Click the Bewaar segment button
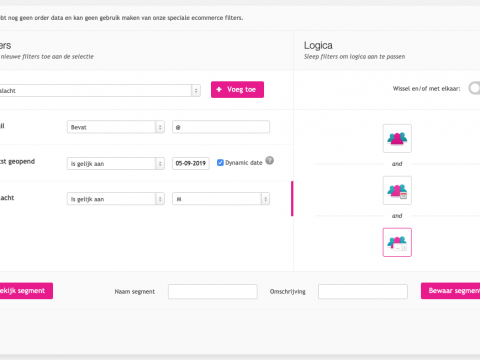 click(x=450, y=291)
